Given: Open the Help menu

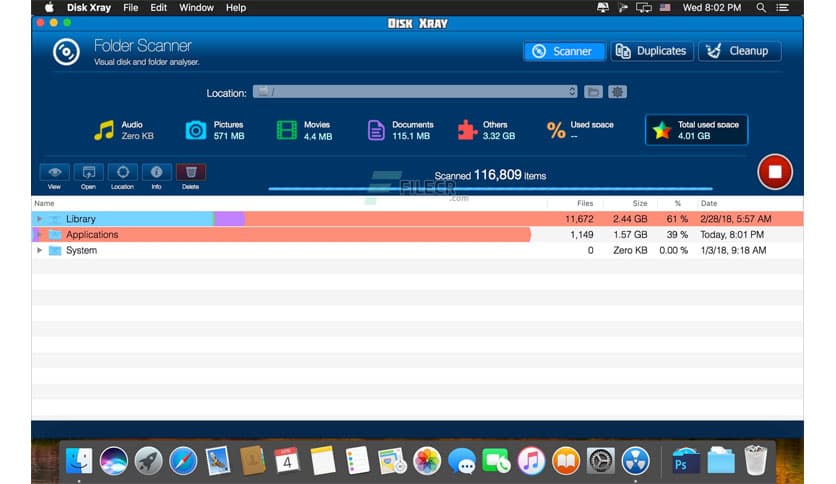Looking at the screenshot, I should 236,7.
